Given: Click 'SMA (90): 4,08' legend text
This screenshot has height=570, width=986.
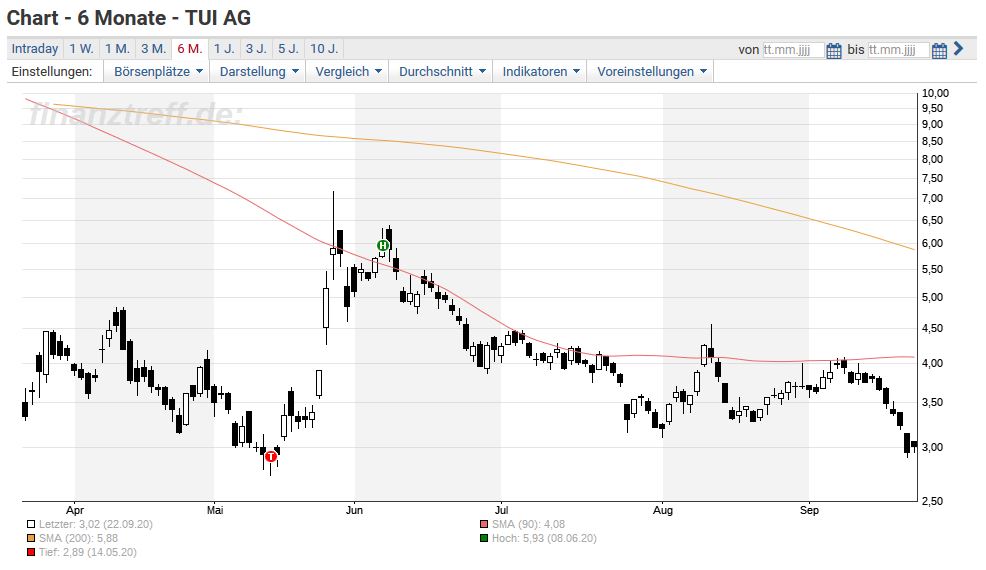Looking at the screenshot, I should pos(528,524).
